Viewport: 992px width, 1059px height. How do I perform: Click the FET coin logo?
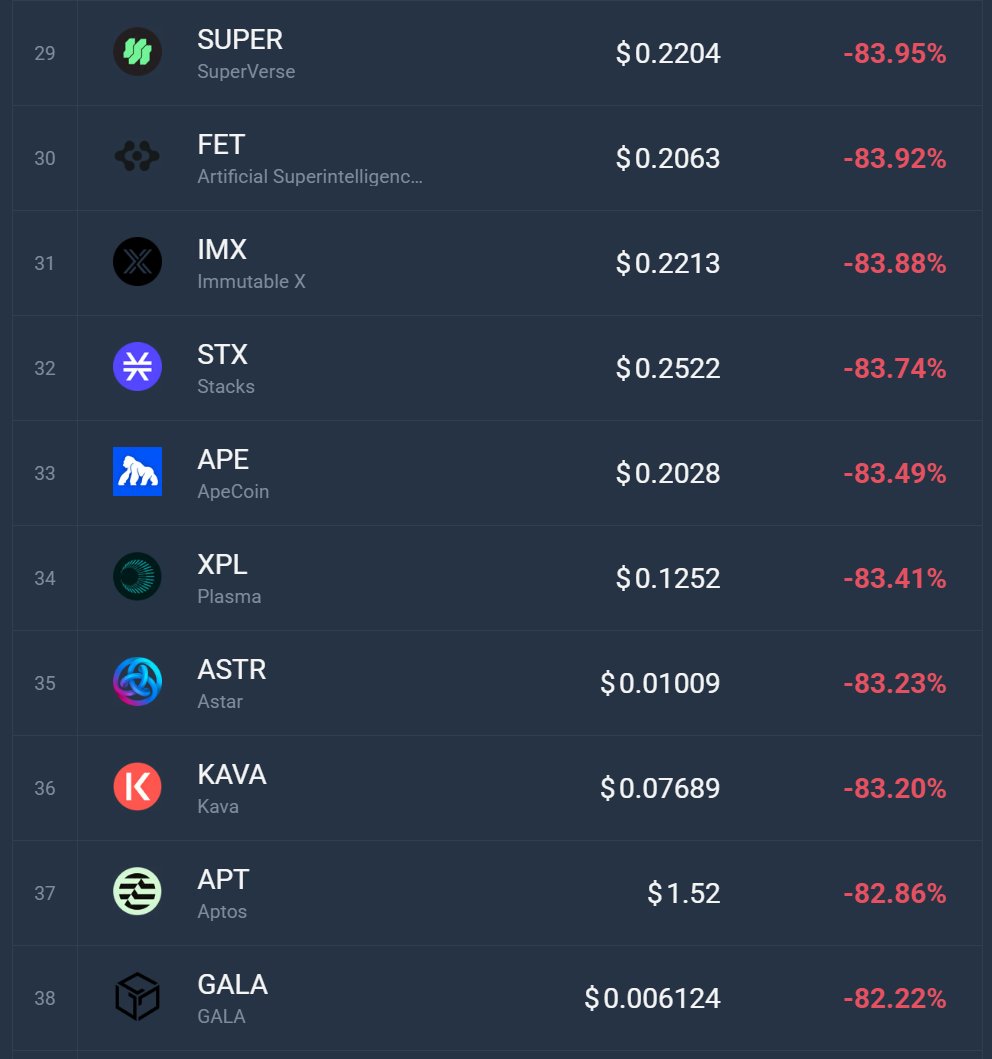click(137, 157)
